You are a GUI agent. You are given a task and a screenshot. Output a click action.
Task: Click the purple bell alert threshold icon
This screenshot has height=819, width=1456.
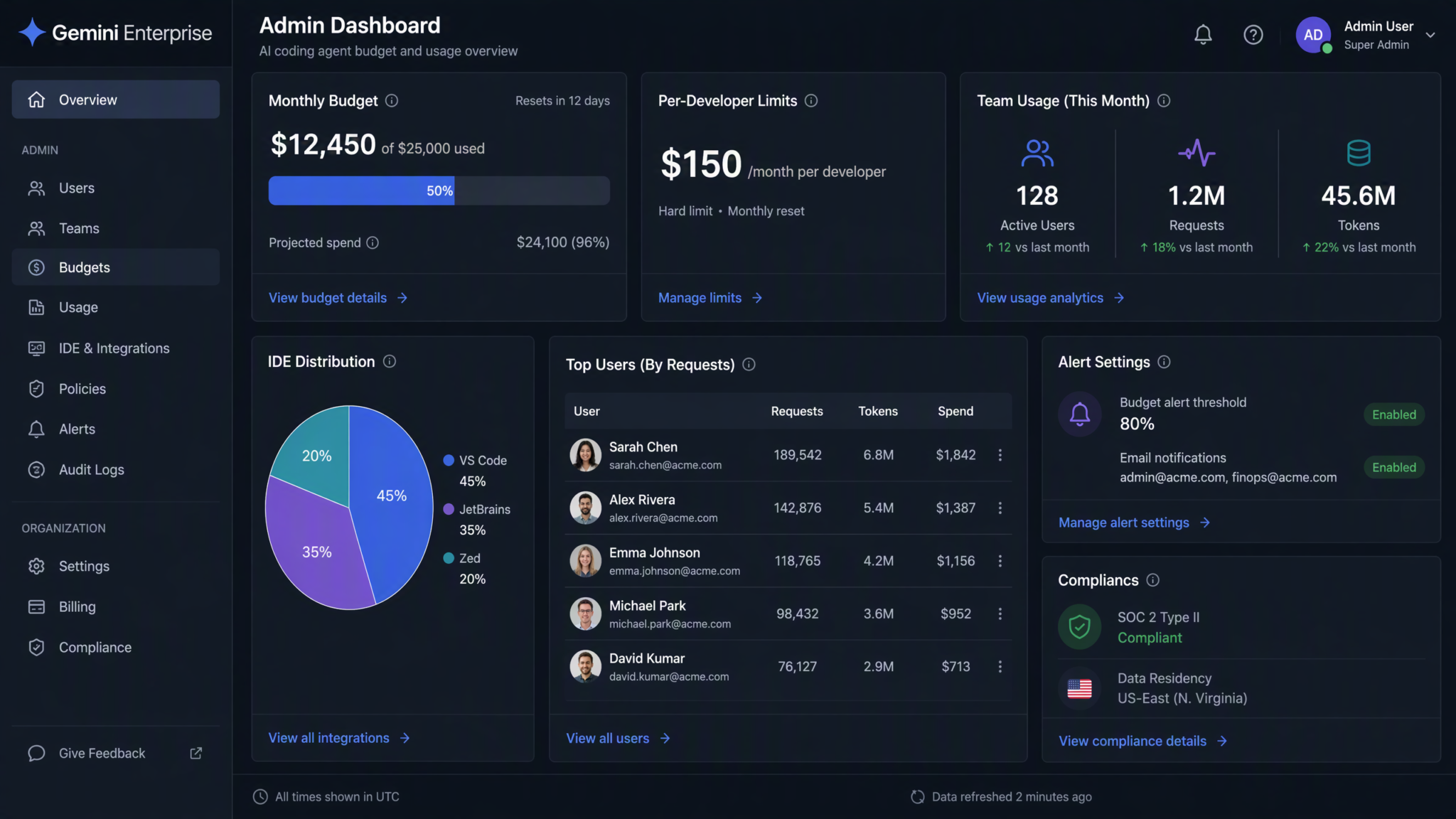pos(1080,414)
